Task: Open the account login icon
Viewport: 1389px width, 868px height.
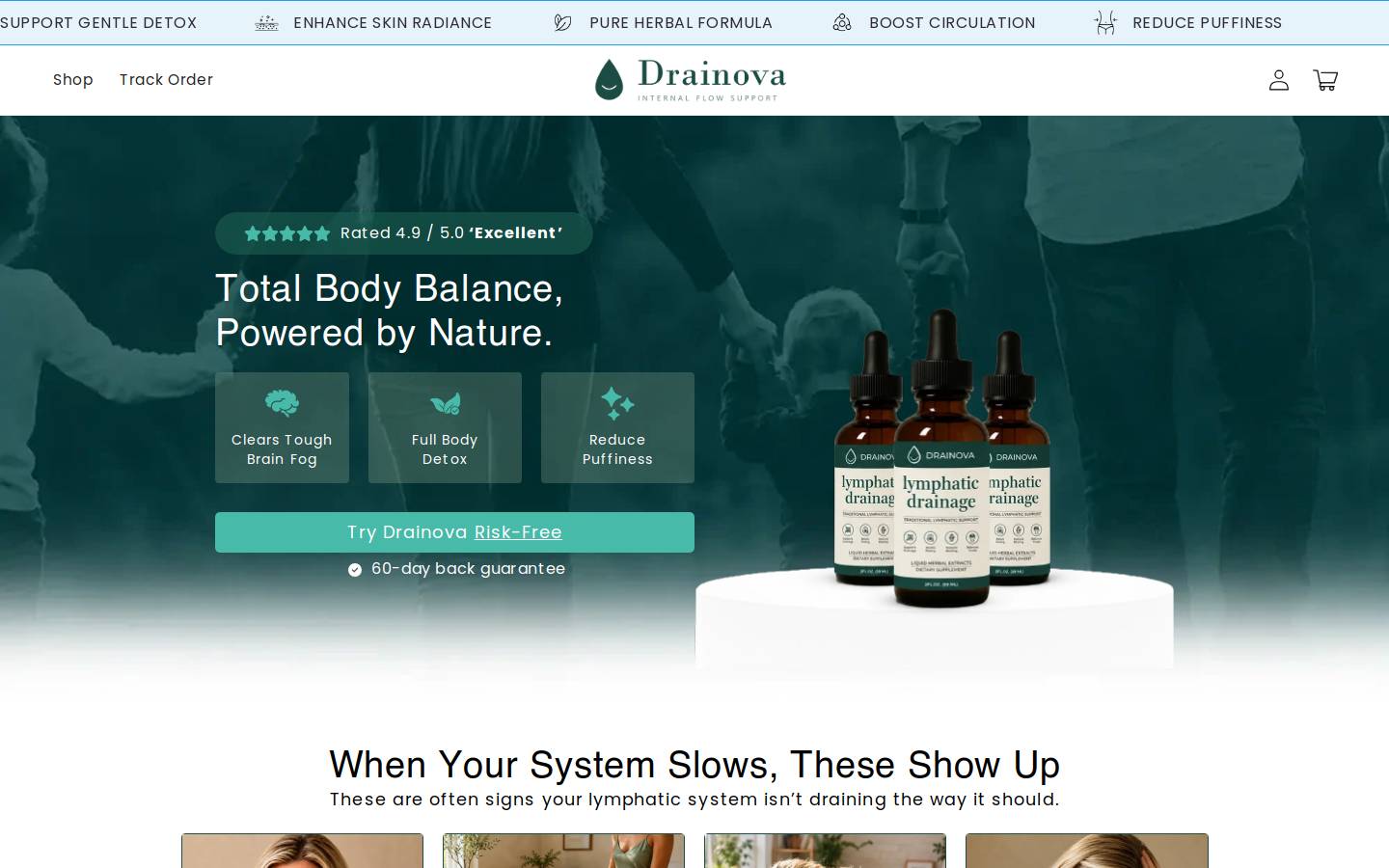Action: tap(1279, 80)
